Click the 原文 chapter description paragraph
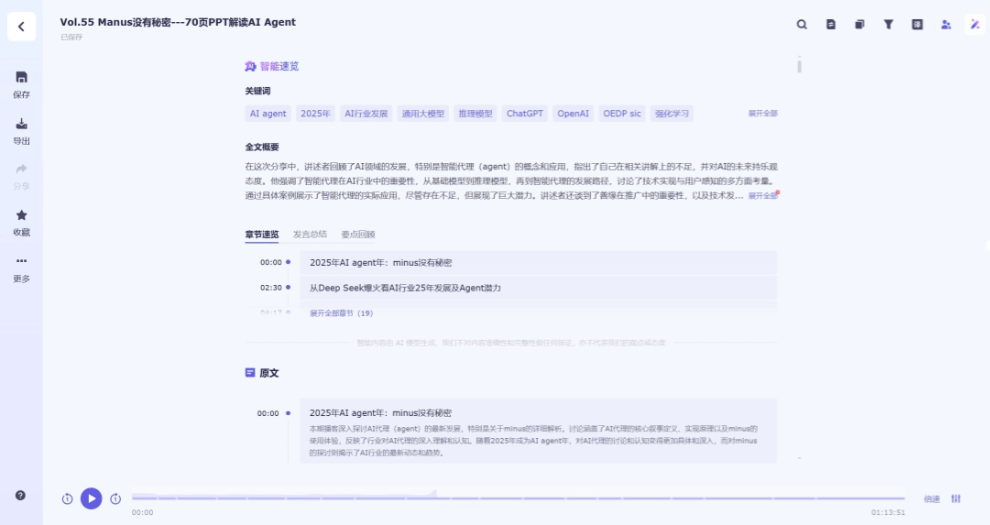The height and width of the screenshot is (525, 990). (534, 440)
